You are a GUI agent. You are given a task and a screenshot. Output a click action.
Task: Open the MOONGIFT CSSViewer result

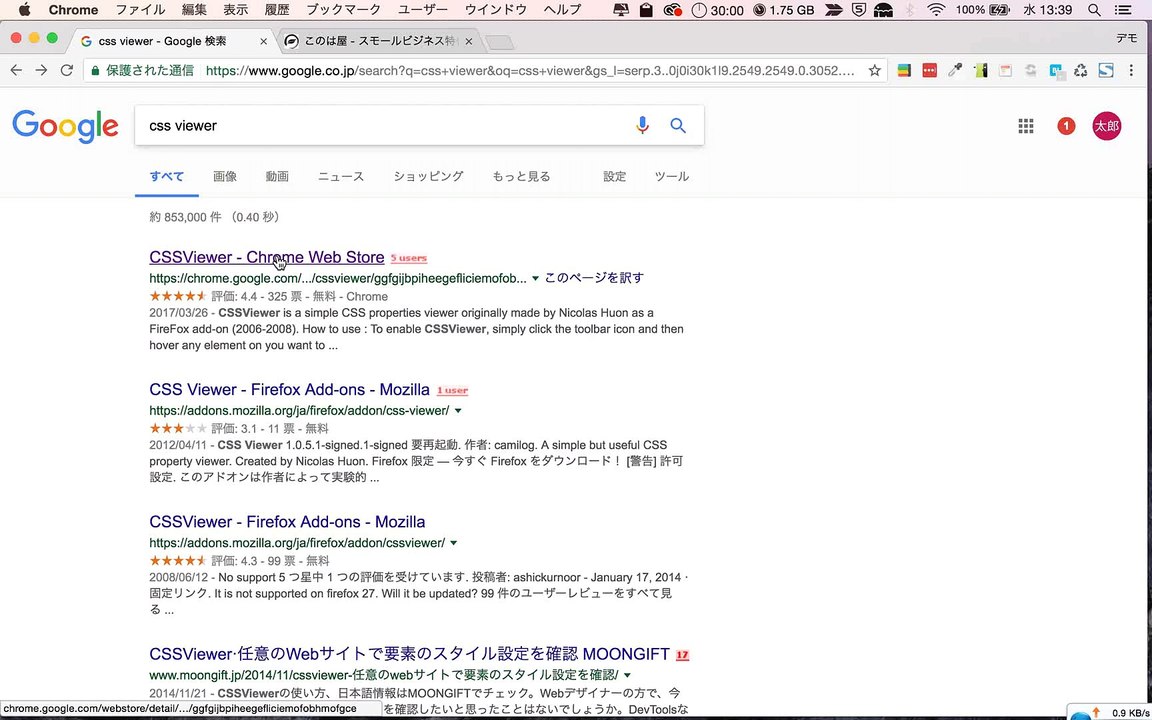click(x=409, y=654)
